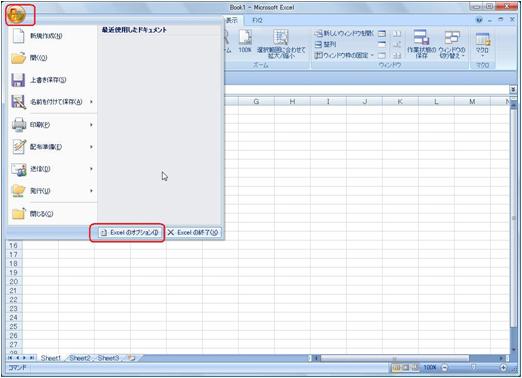Choose Close from the Office menu

(32, 214)
